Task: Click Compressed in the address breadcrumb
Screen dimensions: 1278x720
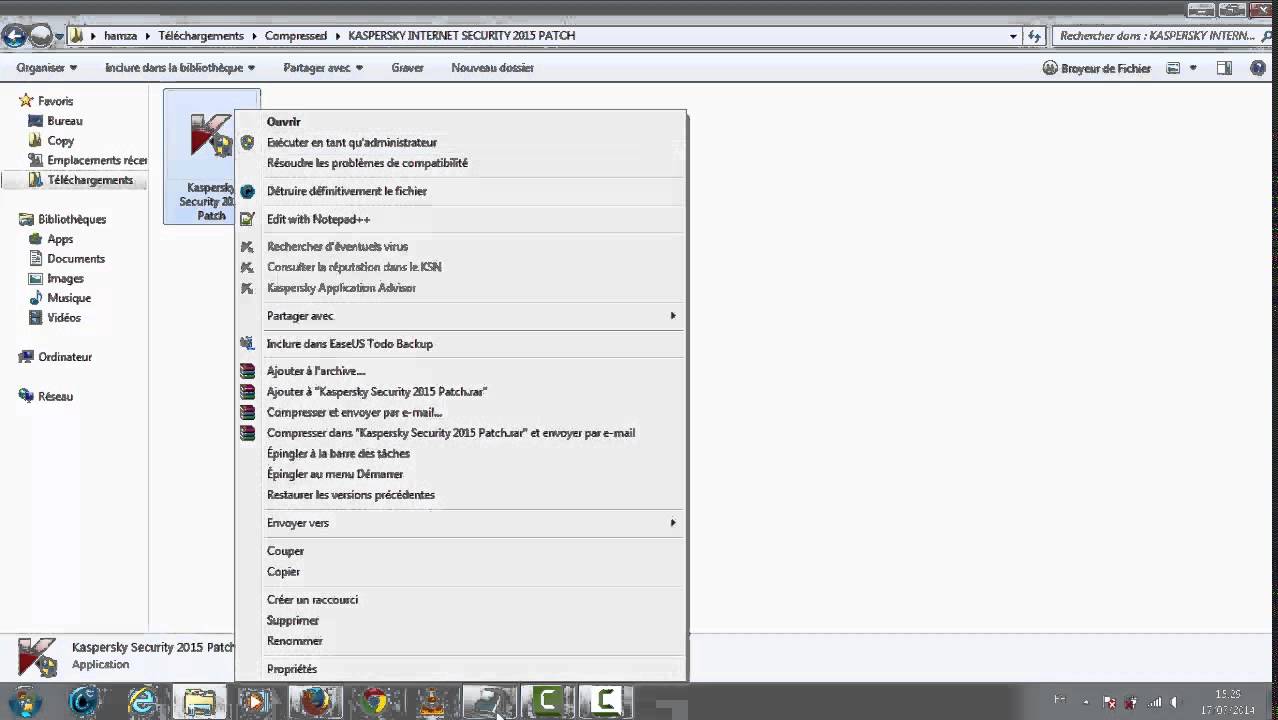Action: point(296,36)
